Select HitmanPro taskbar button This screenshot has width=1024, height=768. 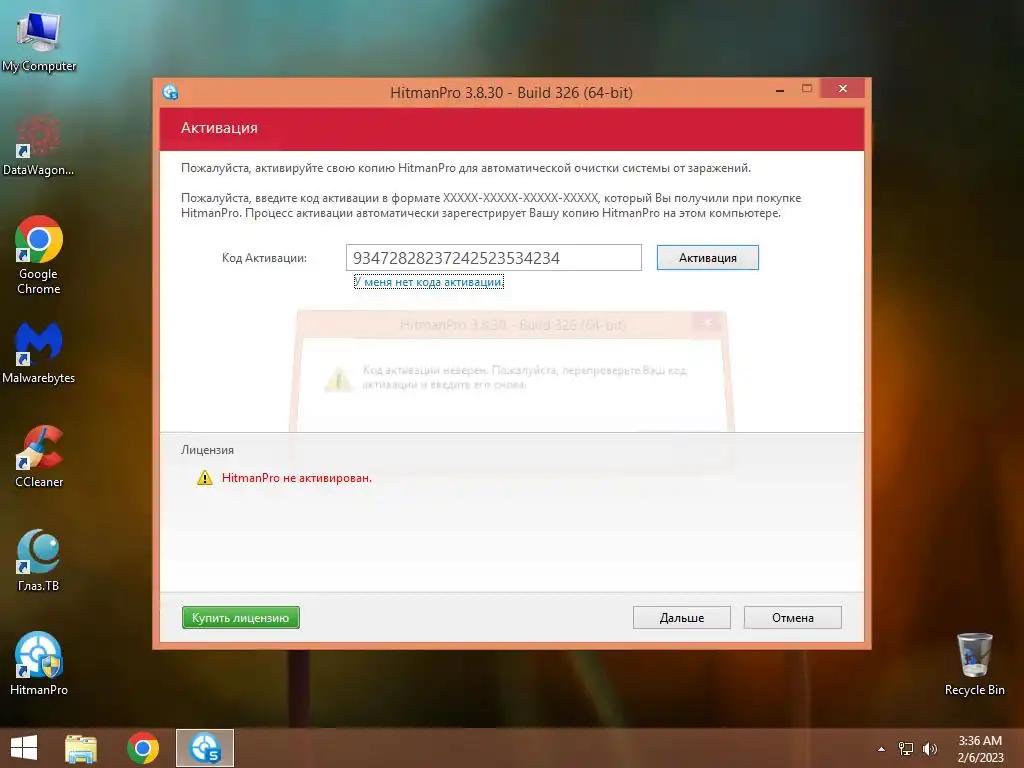204,748
